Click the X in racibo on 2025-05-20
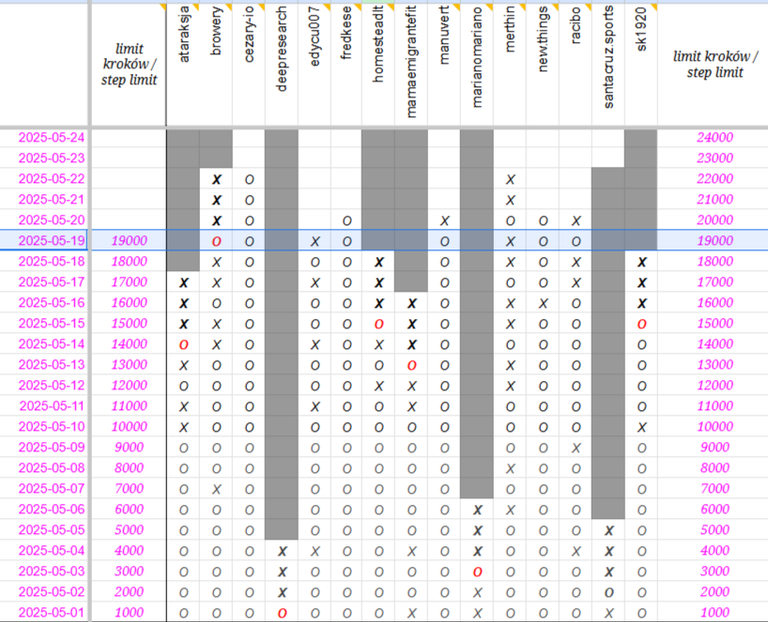Screen dimensions: 768x622 576,220
